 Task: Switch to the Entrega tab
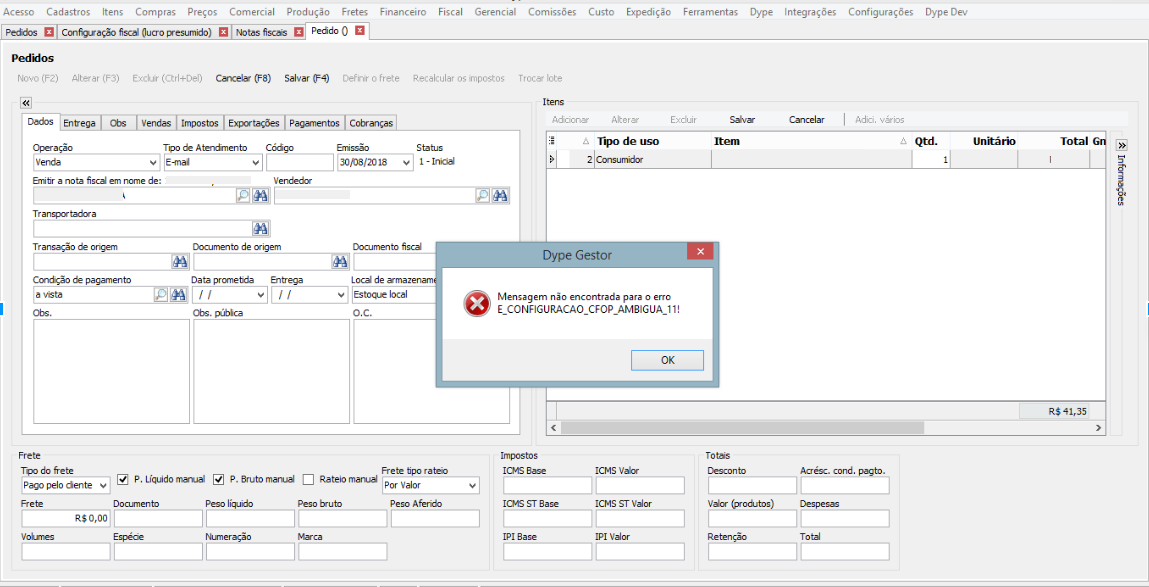pos(79,123)
